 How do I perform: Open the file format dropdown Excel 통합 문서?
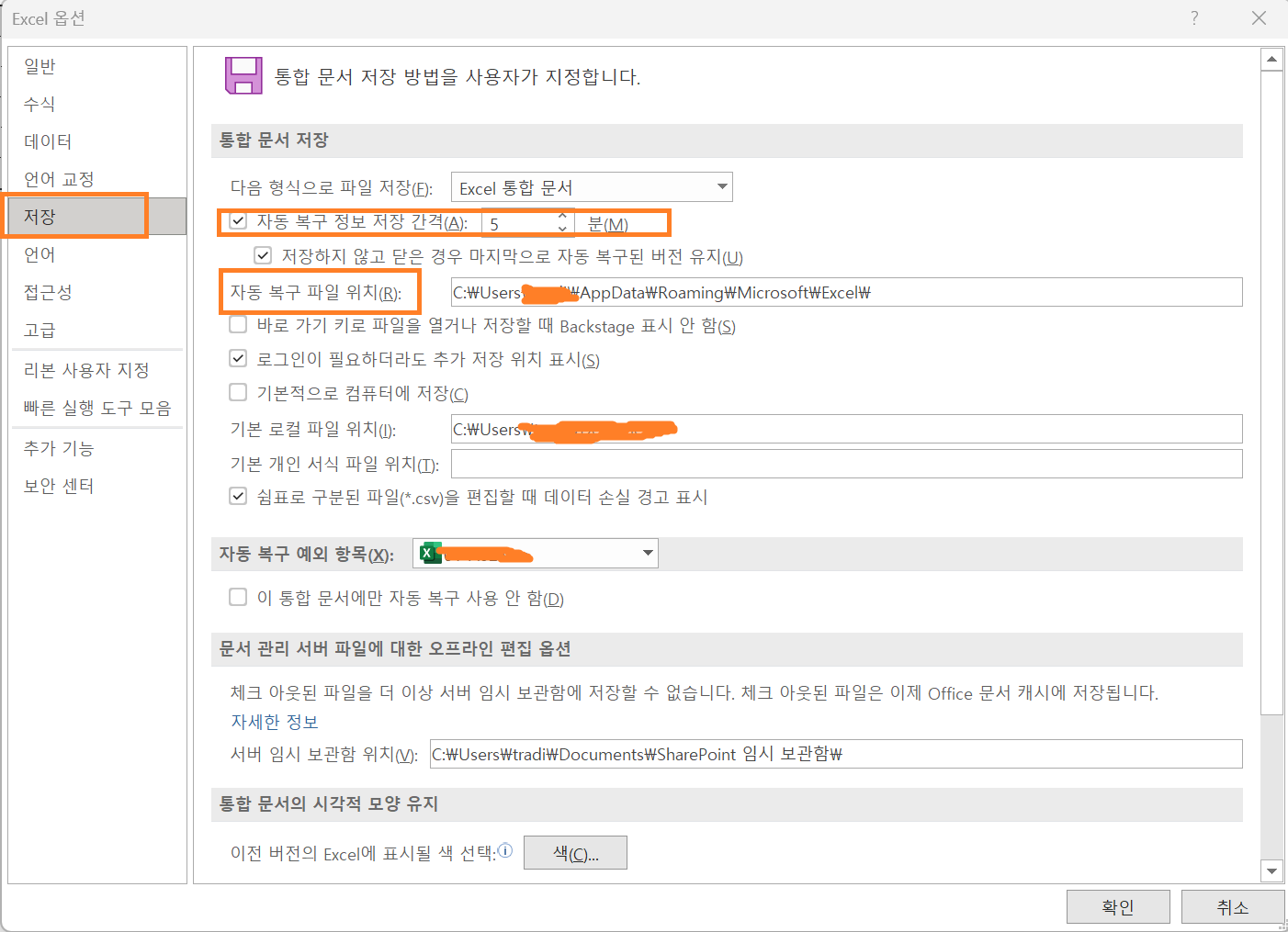pos(592,187)
